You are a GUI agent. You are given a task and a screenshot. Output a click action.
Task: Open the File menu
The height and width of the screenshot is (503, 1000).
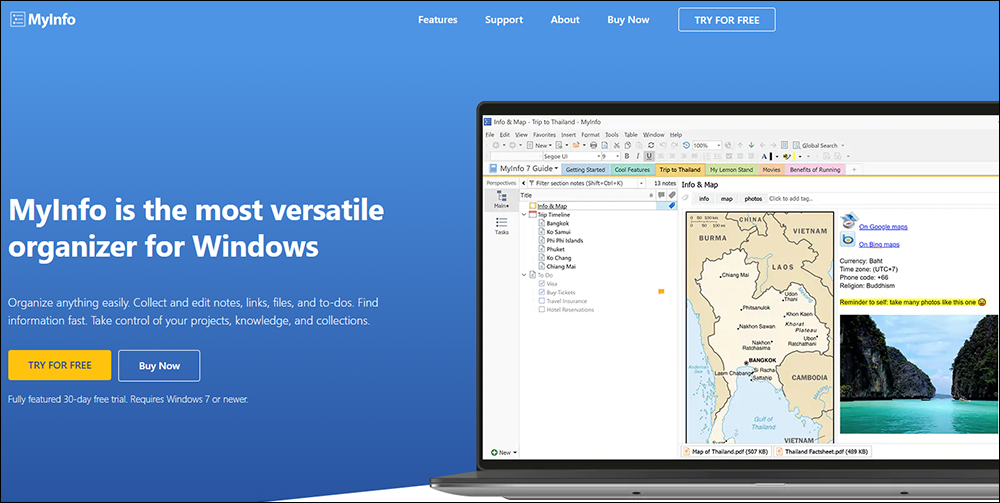coord(490,135)
